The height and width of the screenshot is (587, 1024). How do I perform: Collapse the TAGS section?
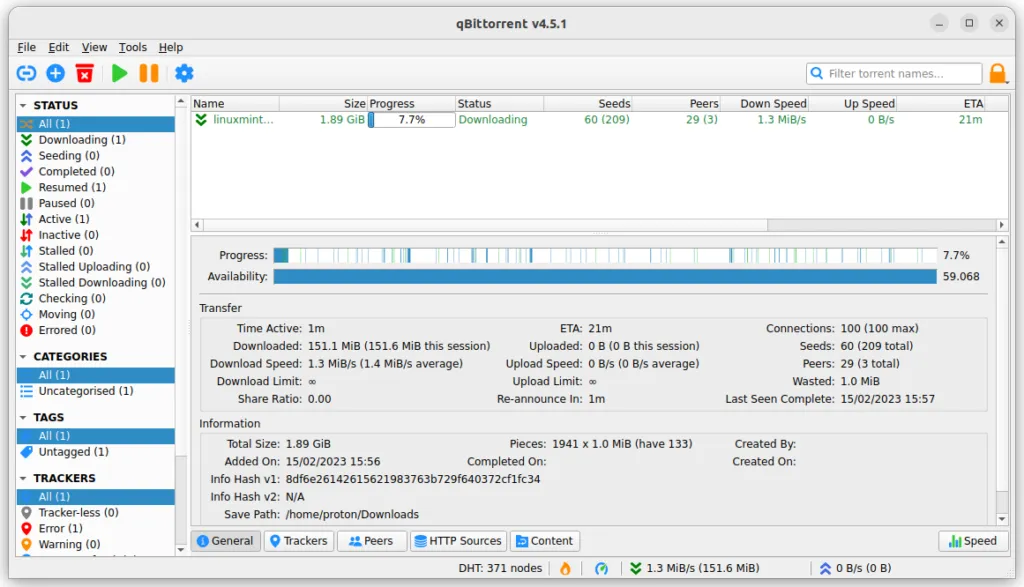click(23, 417)
